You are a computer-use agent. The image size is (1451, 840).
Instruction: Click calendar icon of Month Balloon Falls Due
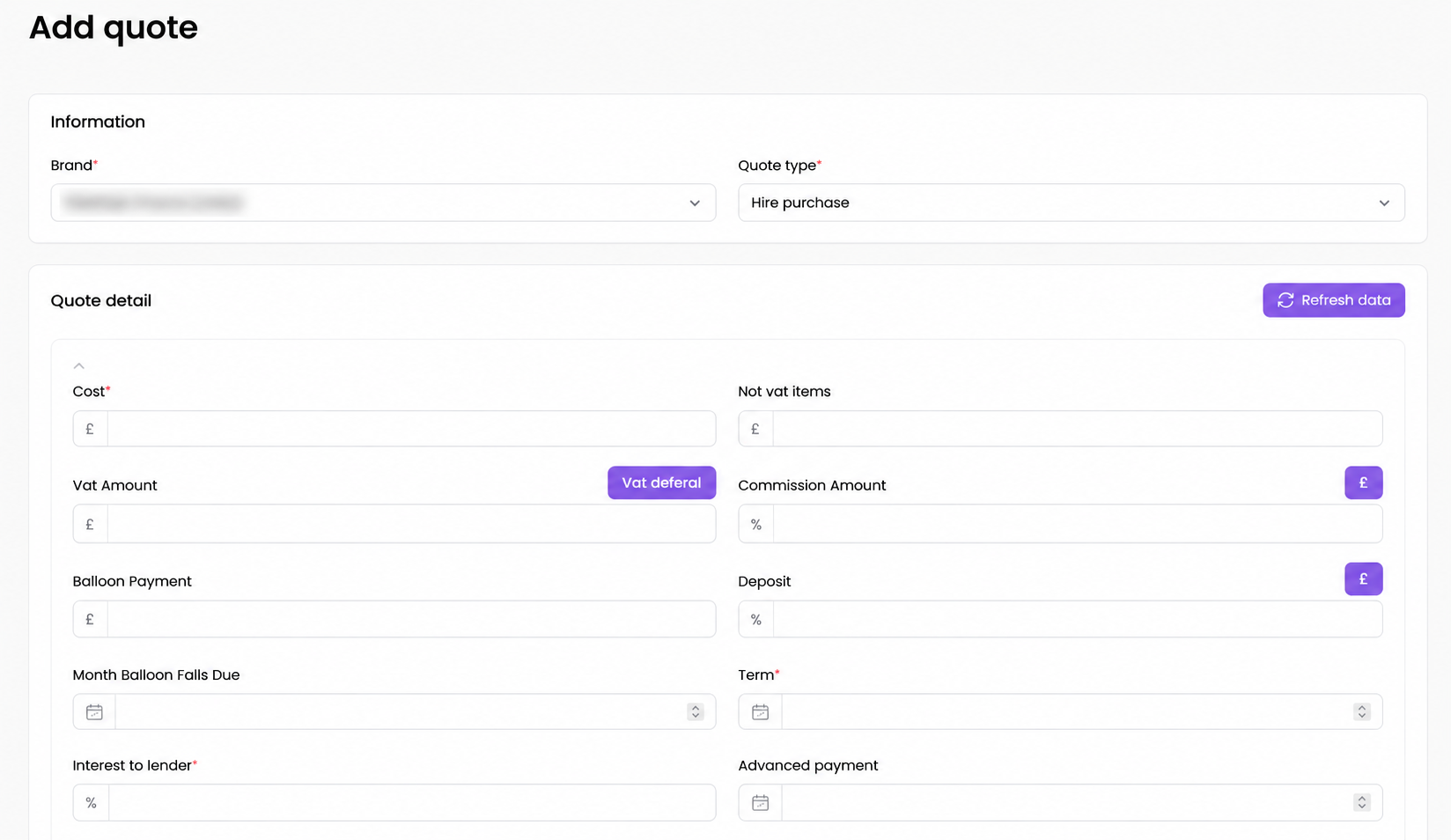click(94, 711)
